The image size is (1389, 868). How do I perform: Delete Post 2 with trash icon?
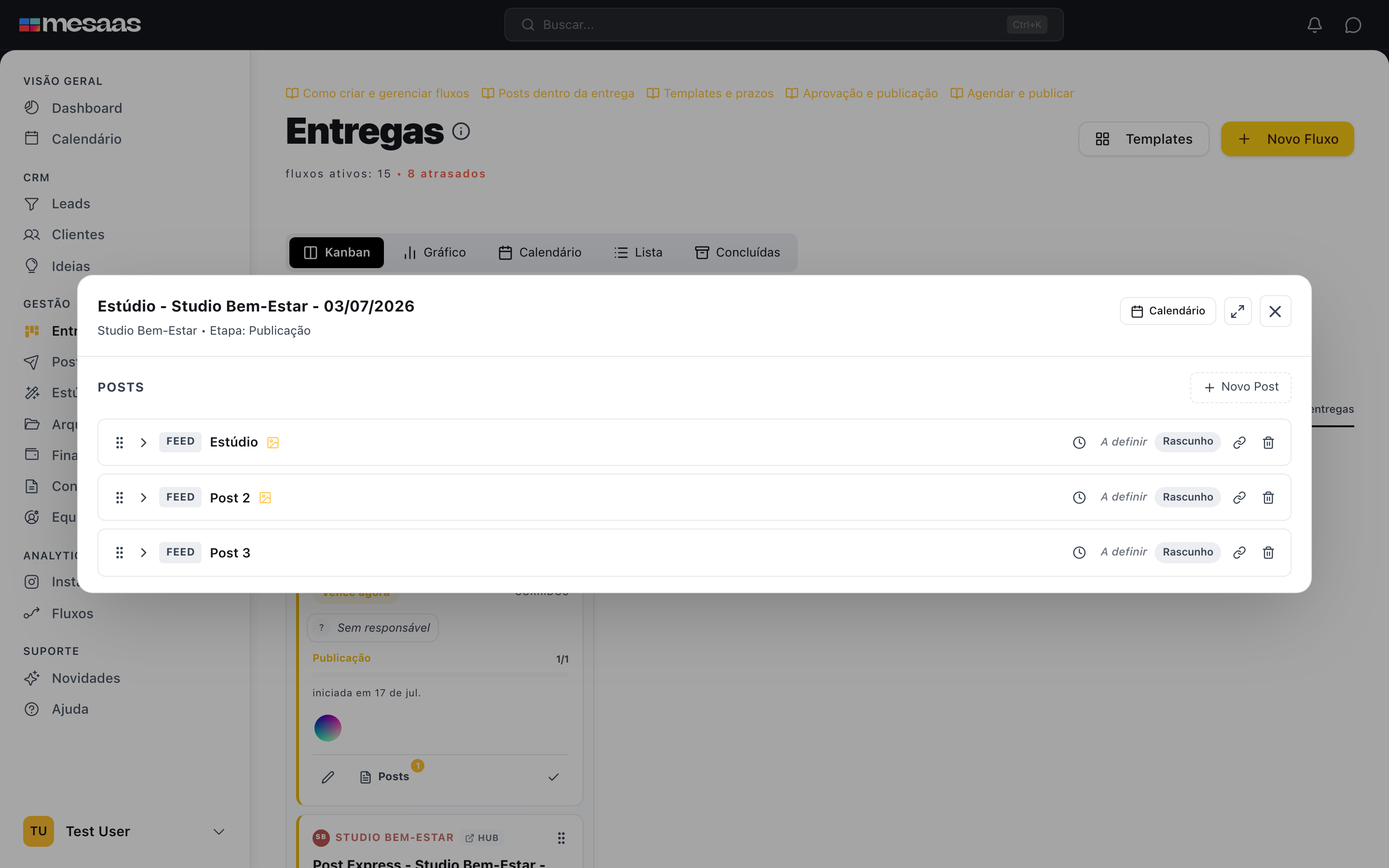pyautogui.click(x=1268, y=497)
